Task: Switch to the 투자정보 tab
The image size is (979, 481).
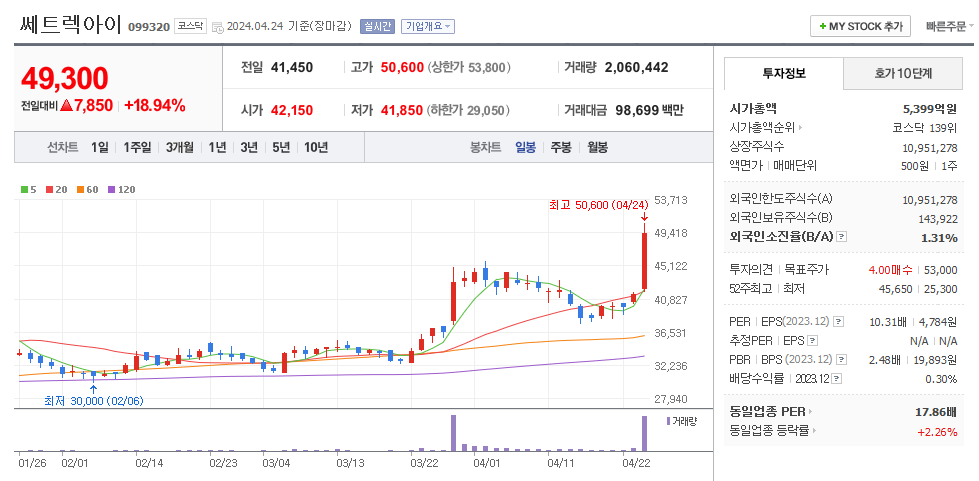Action: 784,73
